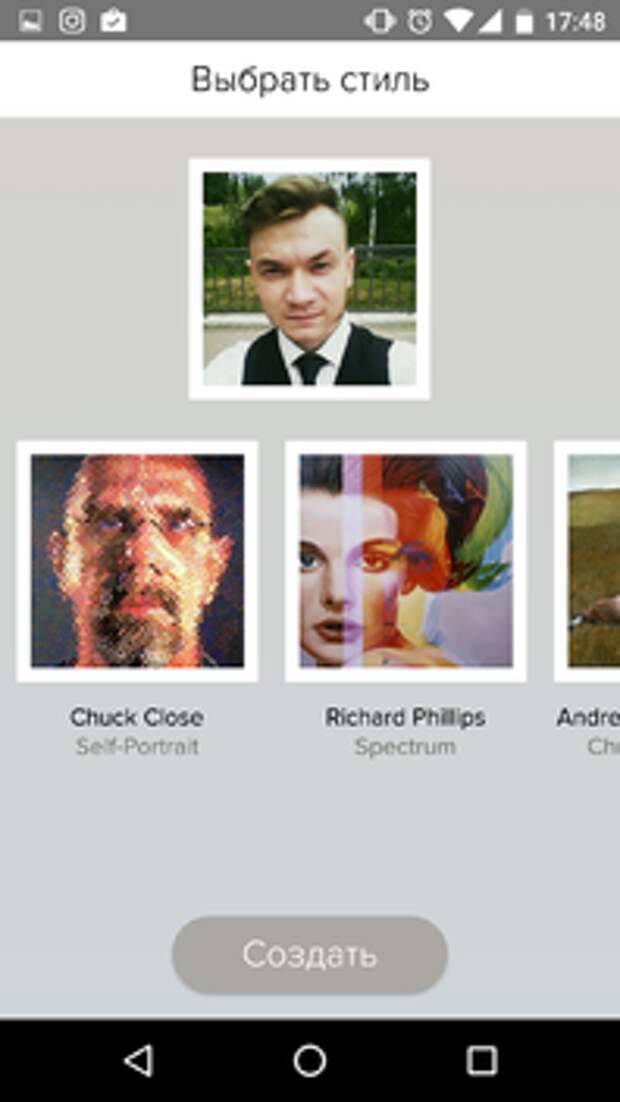
Task: Select the Chuck Close Self-Portrait style
Action: tap(137, 561)
